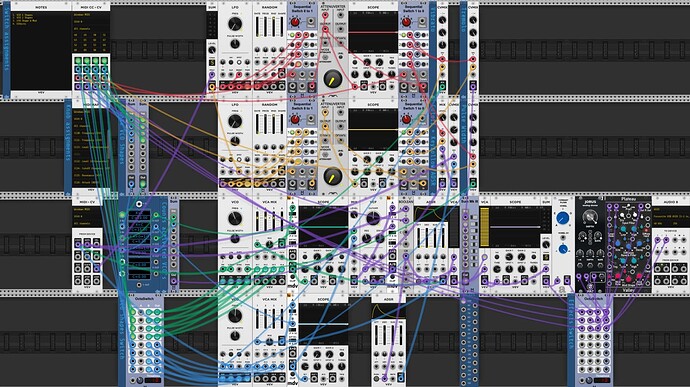The width and height of the screenshot is (690, 387).
Task: Open the MIDI driver dropdown on MIDI CC-CV
Action: point(91,15)
